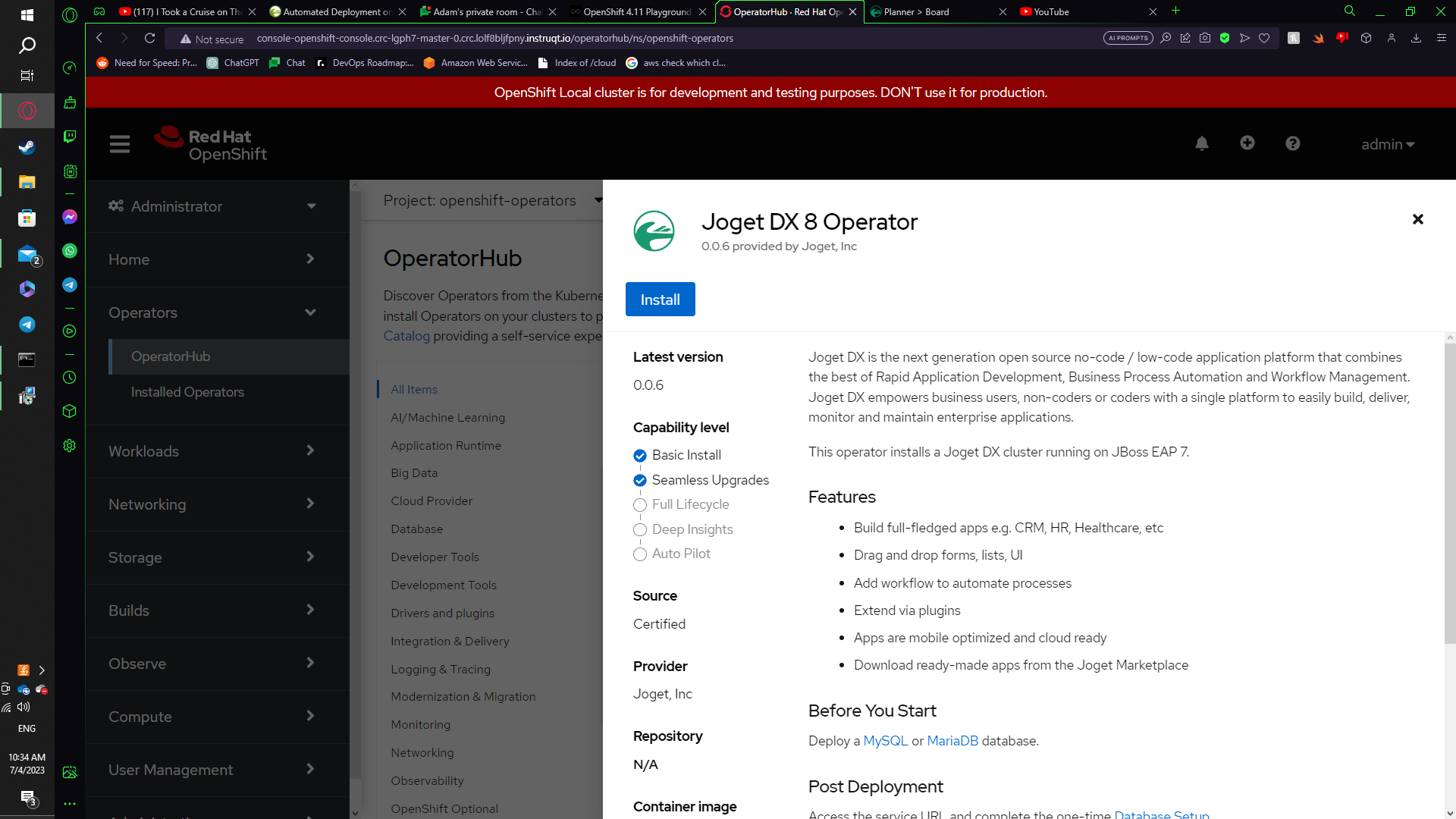Open the Steam icon in Windows taskbar
1456x819 pixels.
coord(27,147)
